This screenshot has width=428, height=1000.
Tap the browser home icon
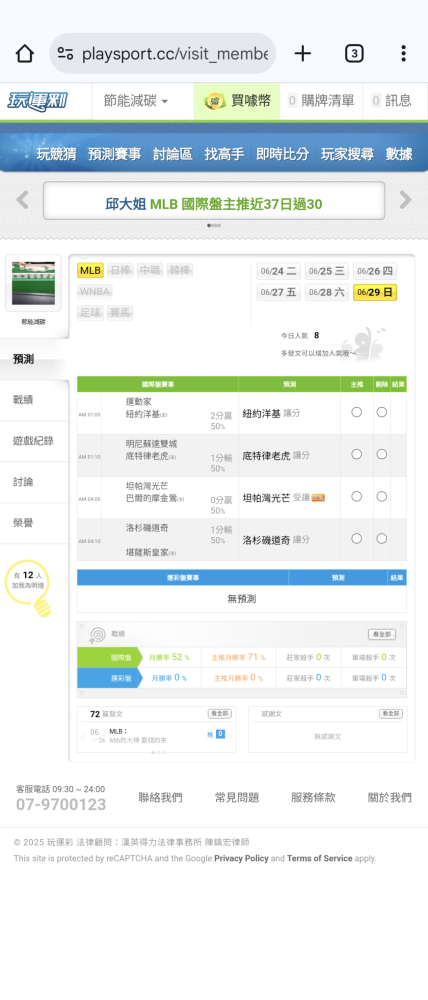(x=24, y=54)
